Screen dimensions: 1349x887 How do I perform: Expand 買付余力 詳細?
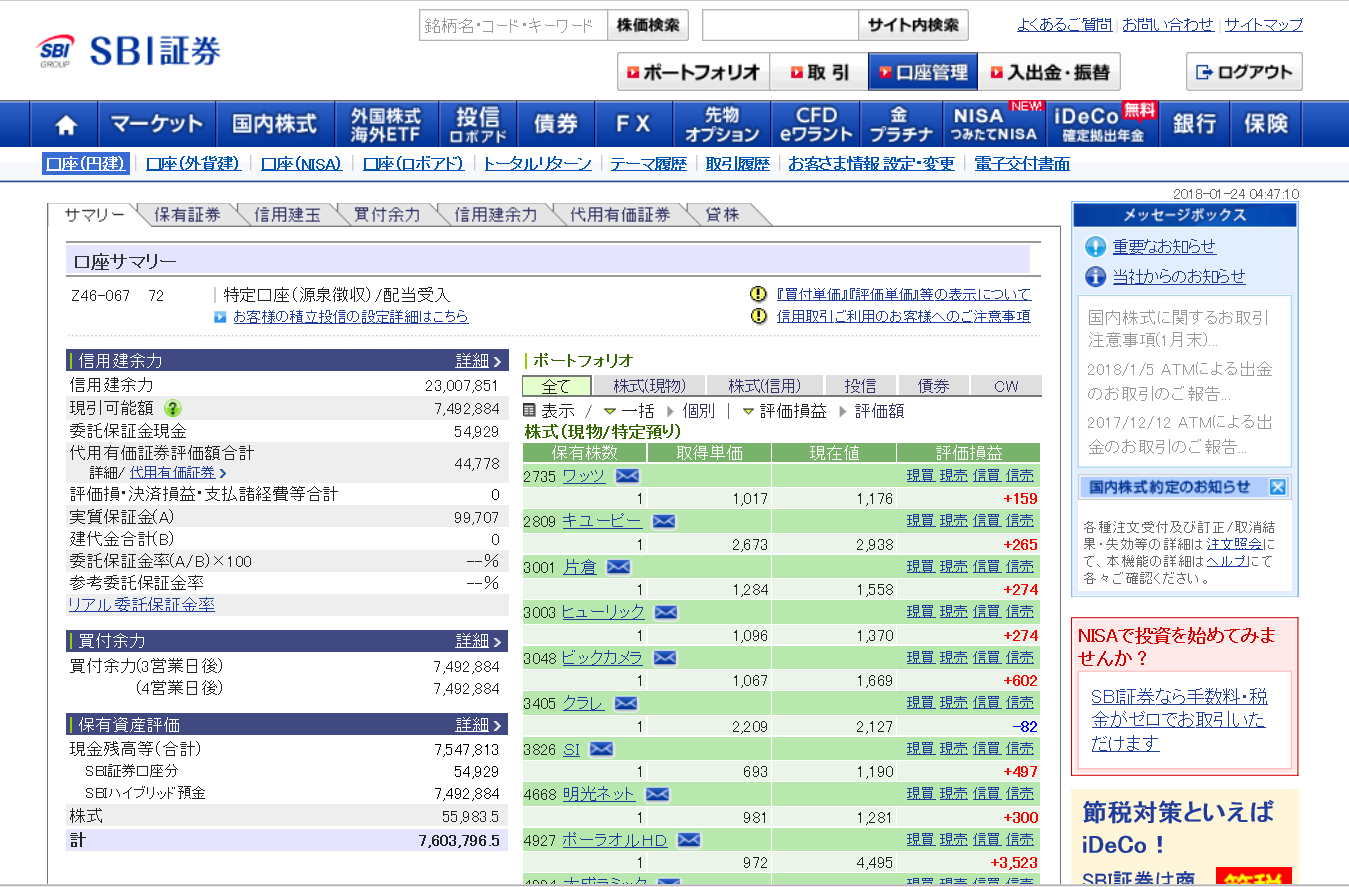point(479,641)
